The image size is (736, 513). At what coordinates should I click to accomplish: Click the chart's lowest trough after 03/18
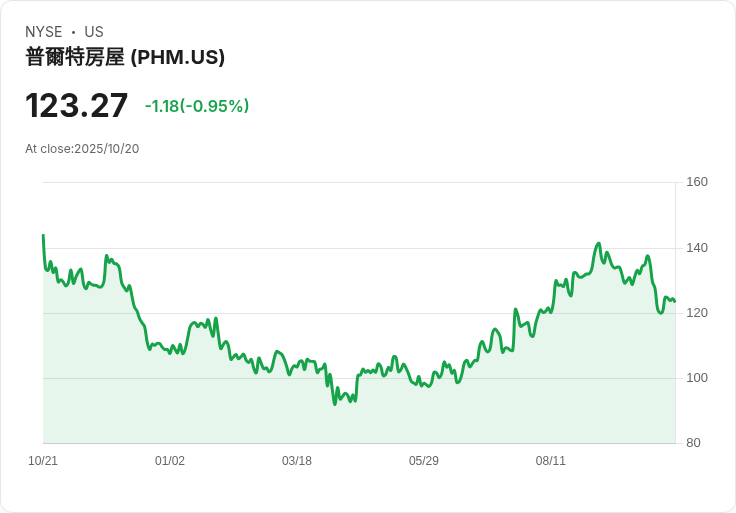335,403
